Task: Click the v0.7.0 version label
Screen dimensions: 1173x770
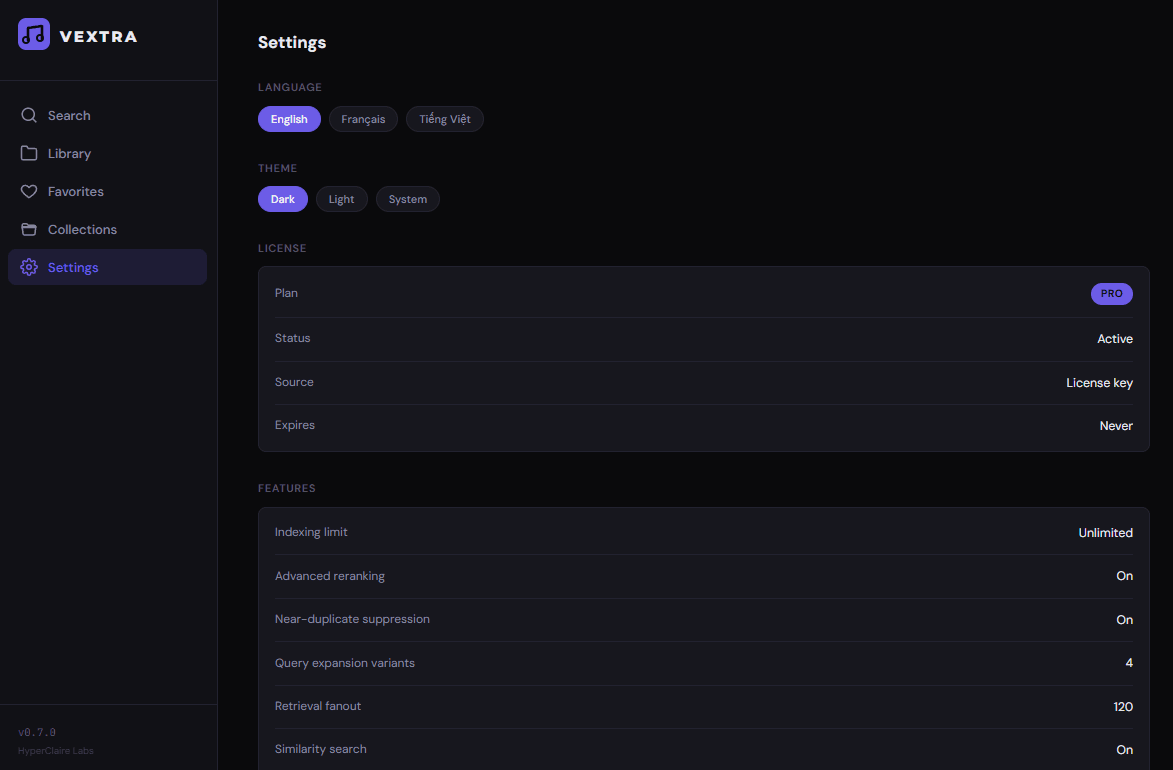Action: (x=37, y=732)
